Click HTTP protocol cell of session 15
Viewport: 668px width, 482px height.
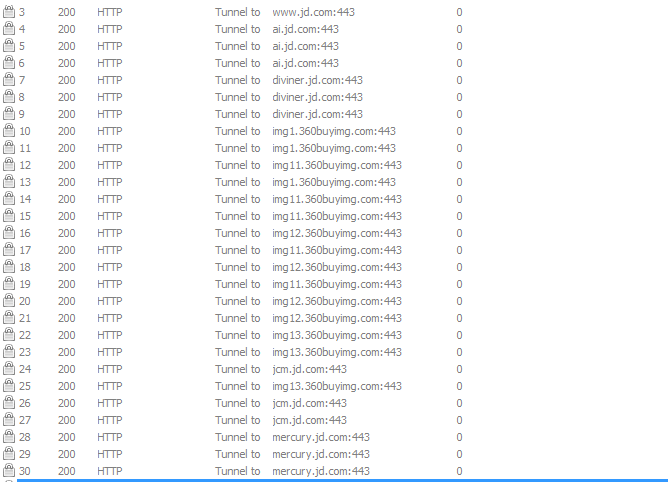click(109, 216)
